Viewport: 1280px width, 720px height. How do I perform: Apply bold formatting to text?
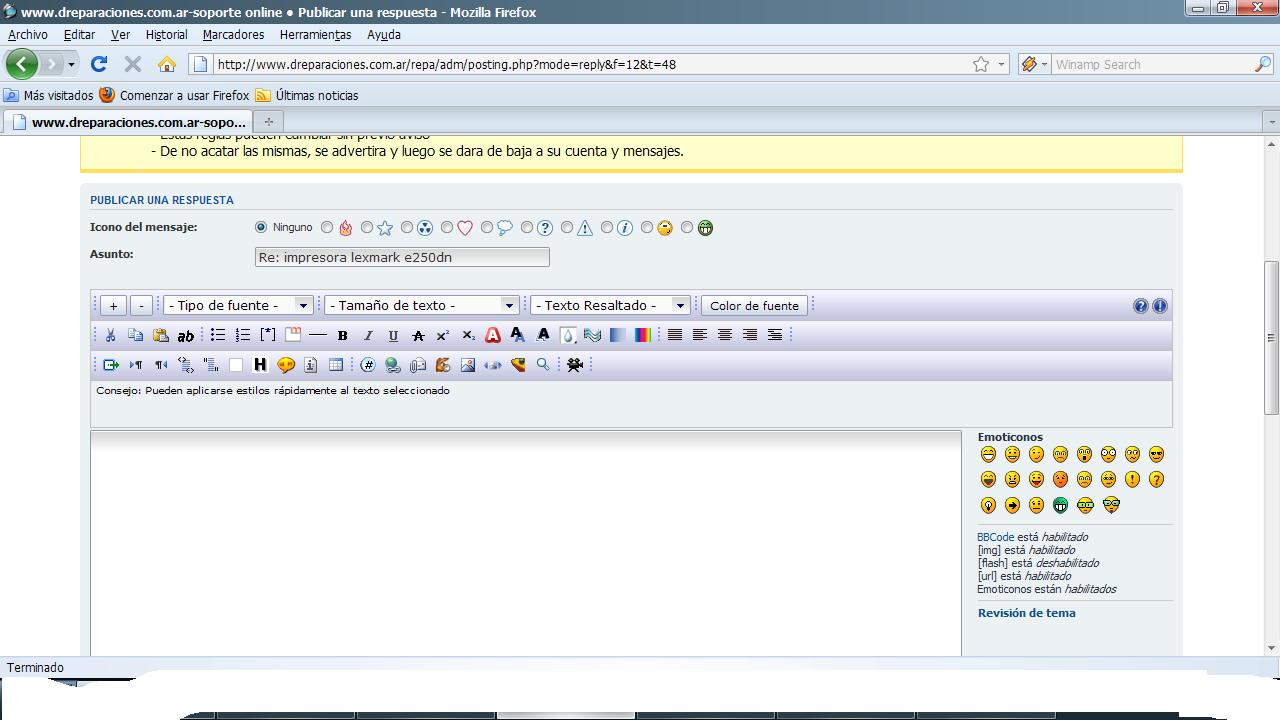[342, 336]
